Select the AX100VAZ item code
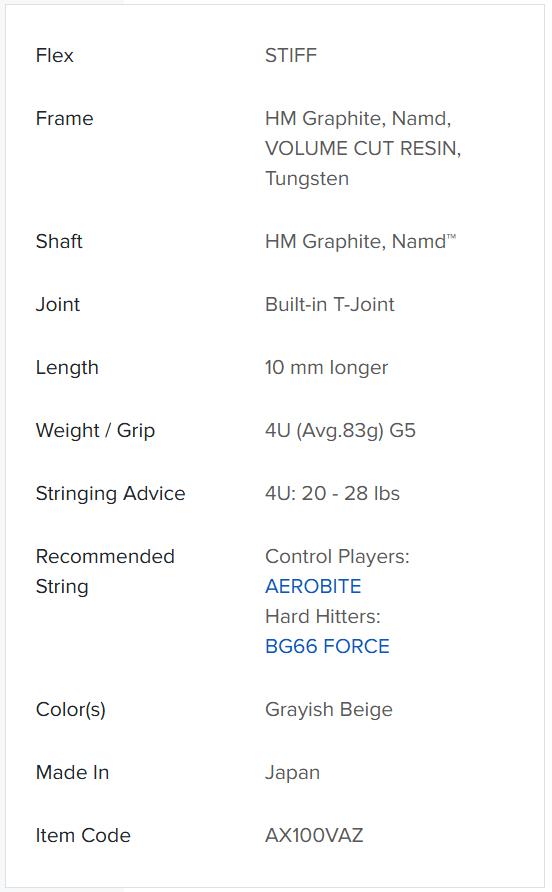The width and height of the screenshot is (552, 892). tap(314, 835)
